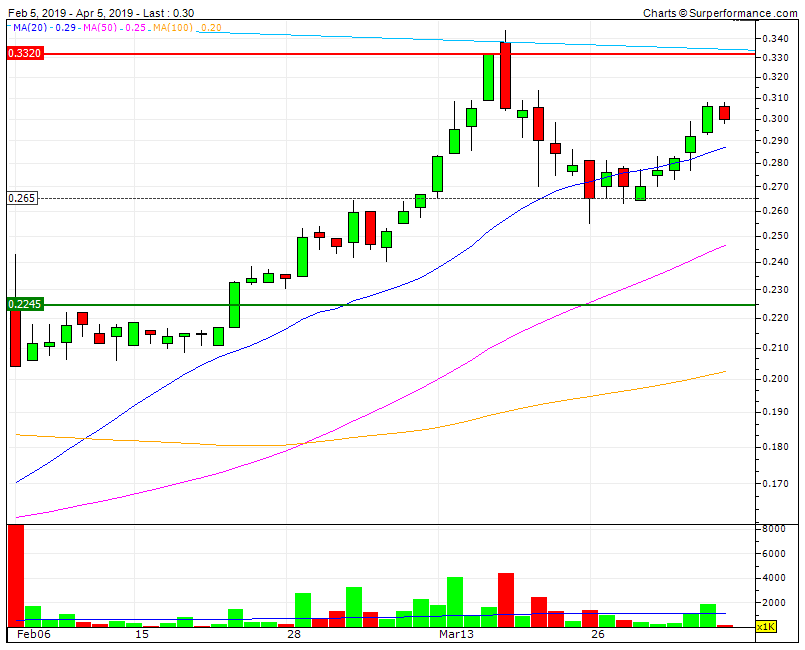
Task: Click the 0.280 price axis value
Action: [x=775, y=163]
